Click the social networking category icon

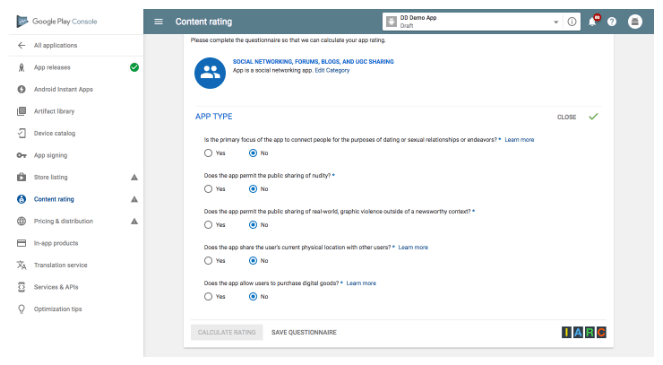(x=210, y=73)
